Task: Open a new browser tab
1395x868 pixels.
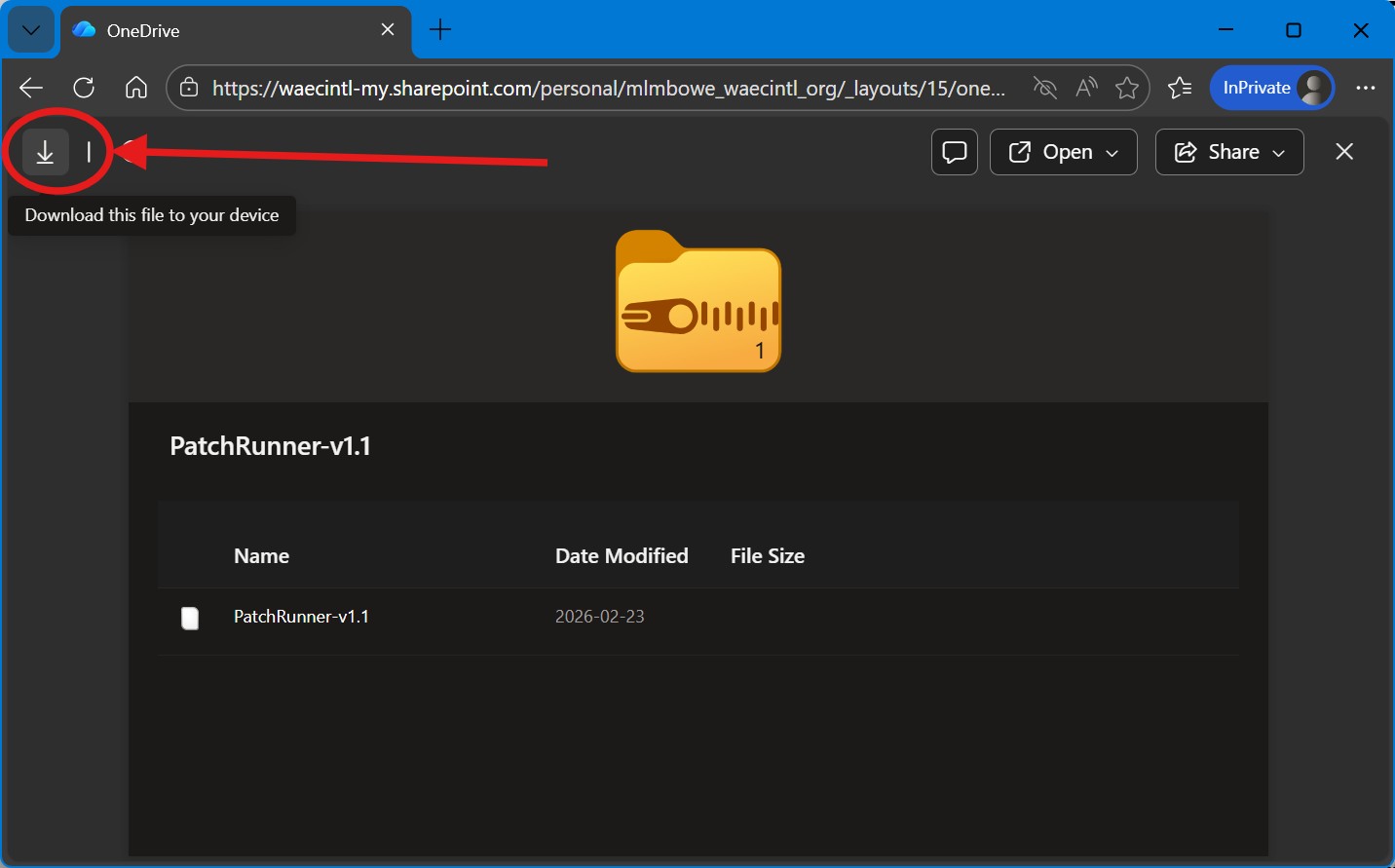Action: pos(440,30)
